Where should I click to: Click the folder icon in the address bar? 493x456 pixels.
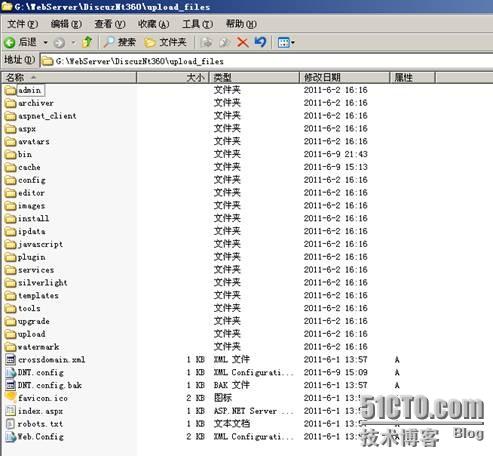tap(48, 61)
